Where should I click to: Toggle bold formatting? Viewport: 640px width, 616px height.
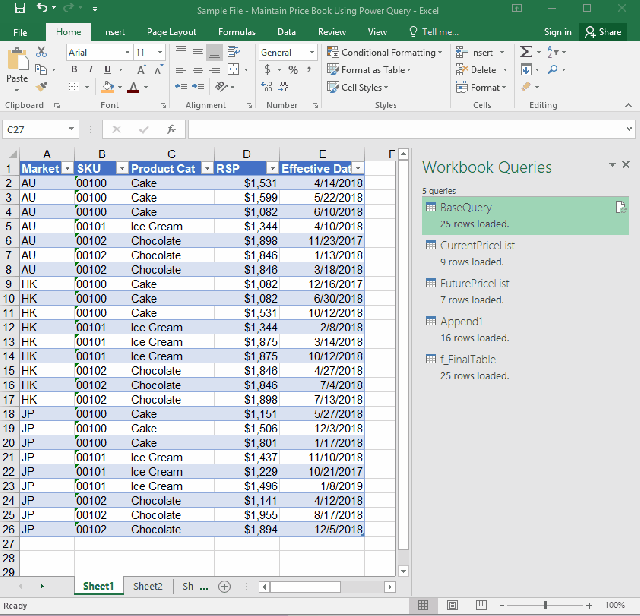(x=74, y=69)
